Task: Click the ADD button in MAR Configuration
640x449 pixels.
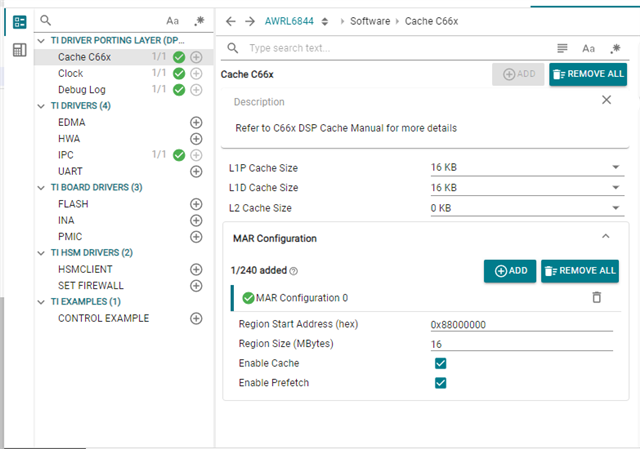Action: click(509, 270)
